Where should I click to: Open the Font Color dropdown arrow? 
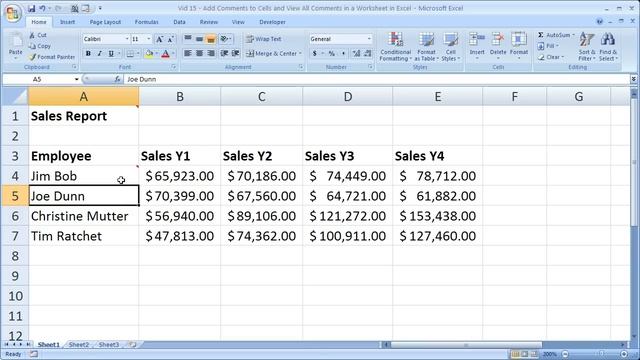pos(173,53)
